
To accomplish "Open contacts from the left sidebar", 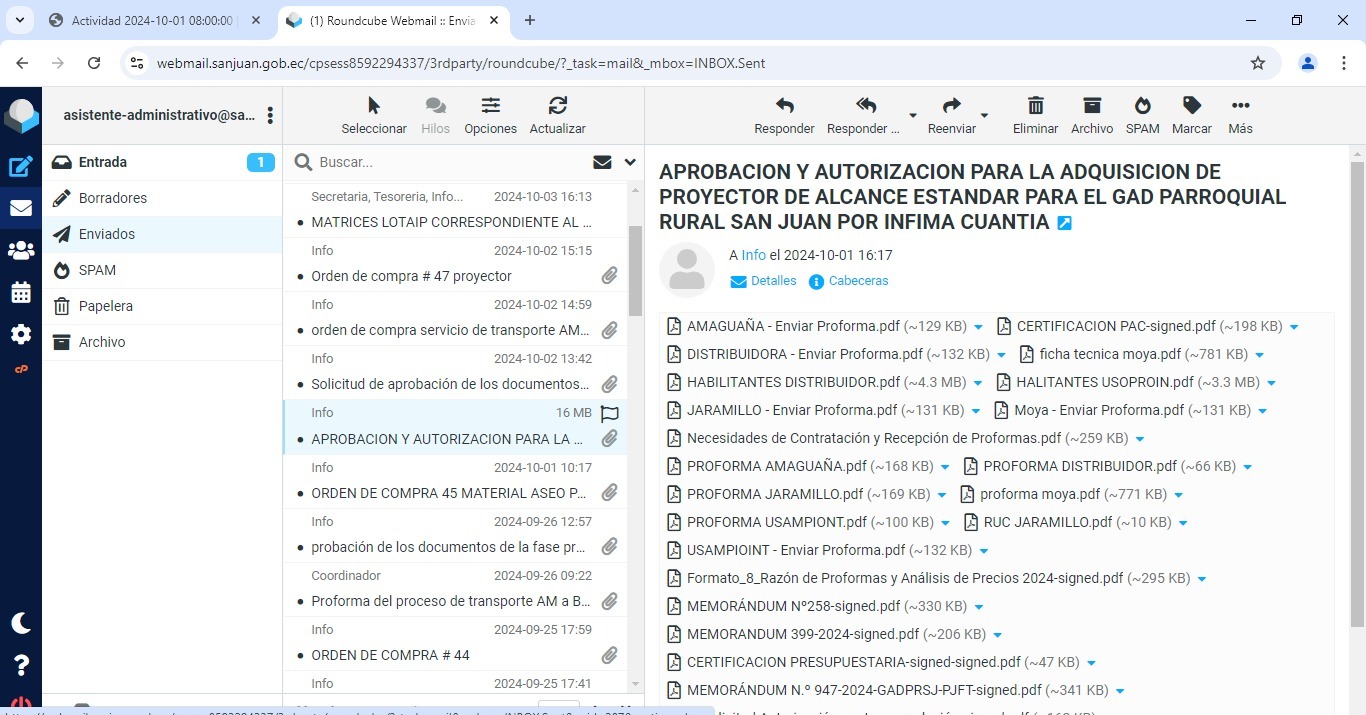I will [x=21, y=250].
